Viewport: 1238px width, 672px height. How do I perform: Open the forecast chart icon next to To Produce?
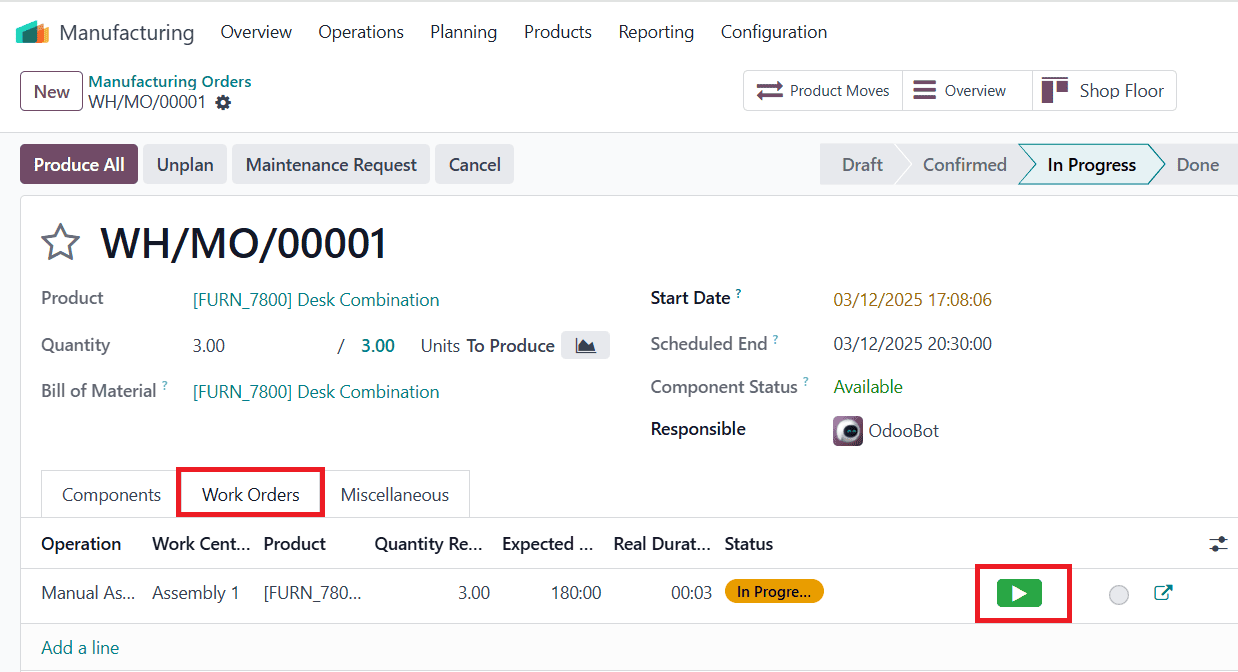click(585, 345)
